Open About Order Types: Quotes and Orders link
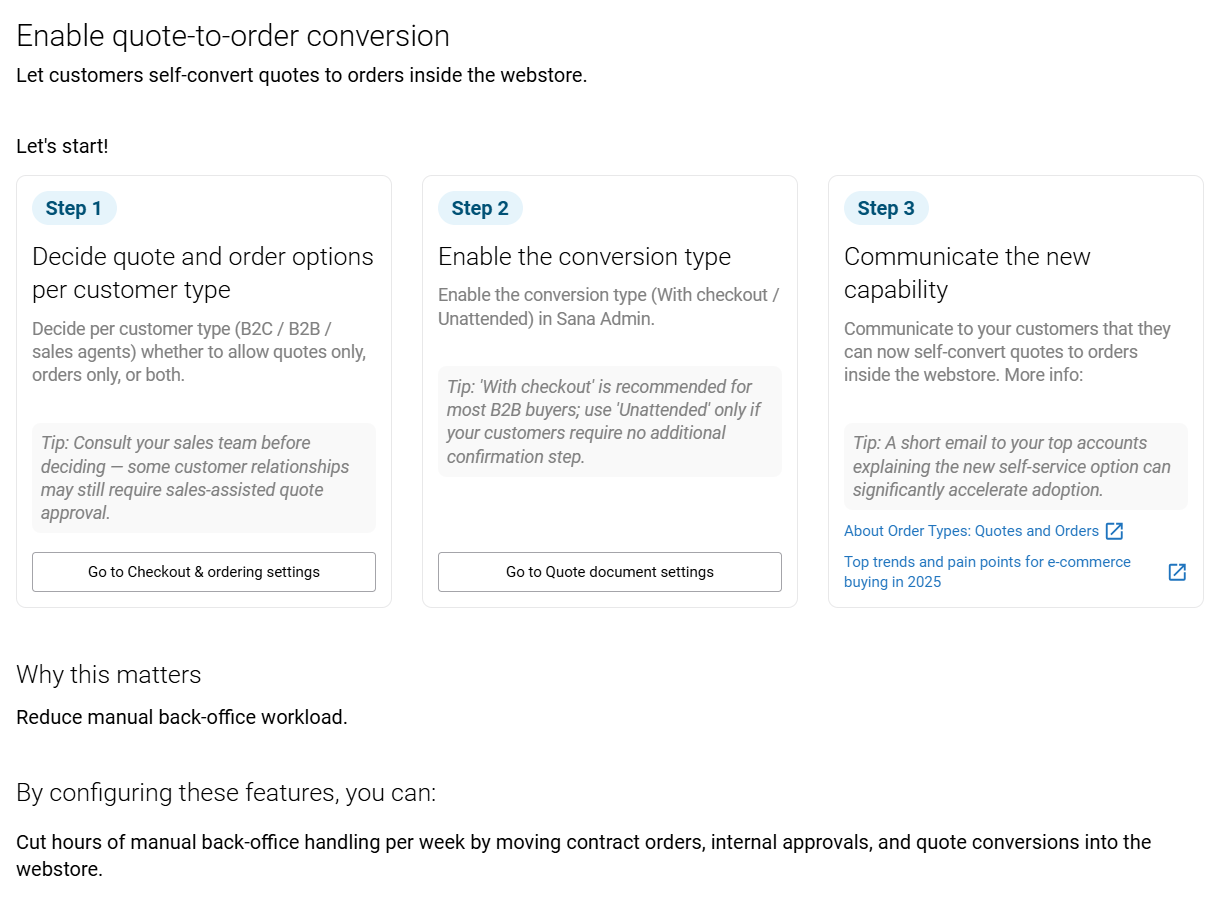 (971, 531)
